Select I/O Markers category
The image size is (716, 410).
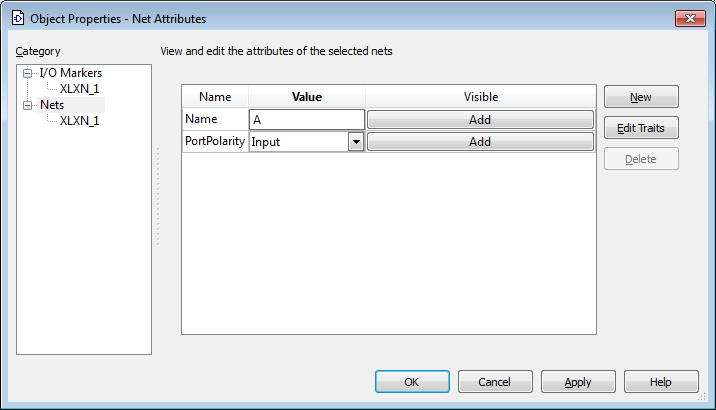pyautogui.click(x=70, y=73)
